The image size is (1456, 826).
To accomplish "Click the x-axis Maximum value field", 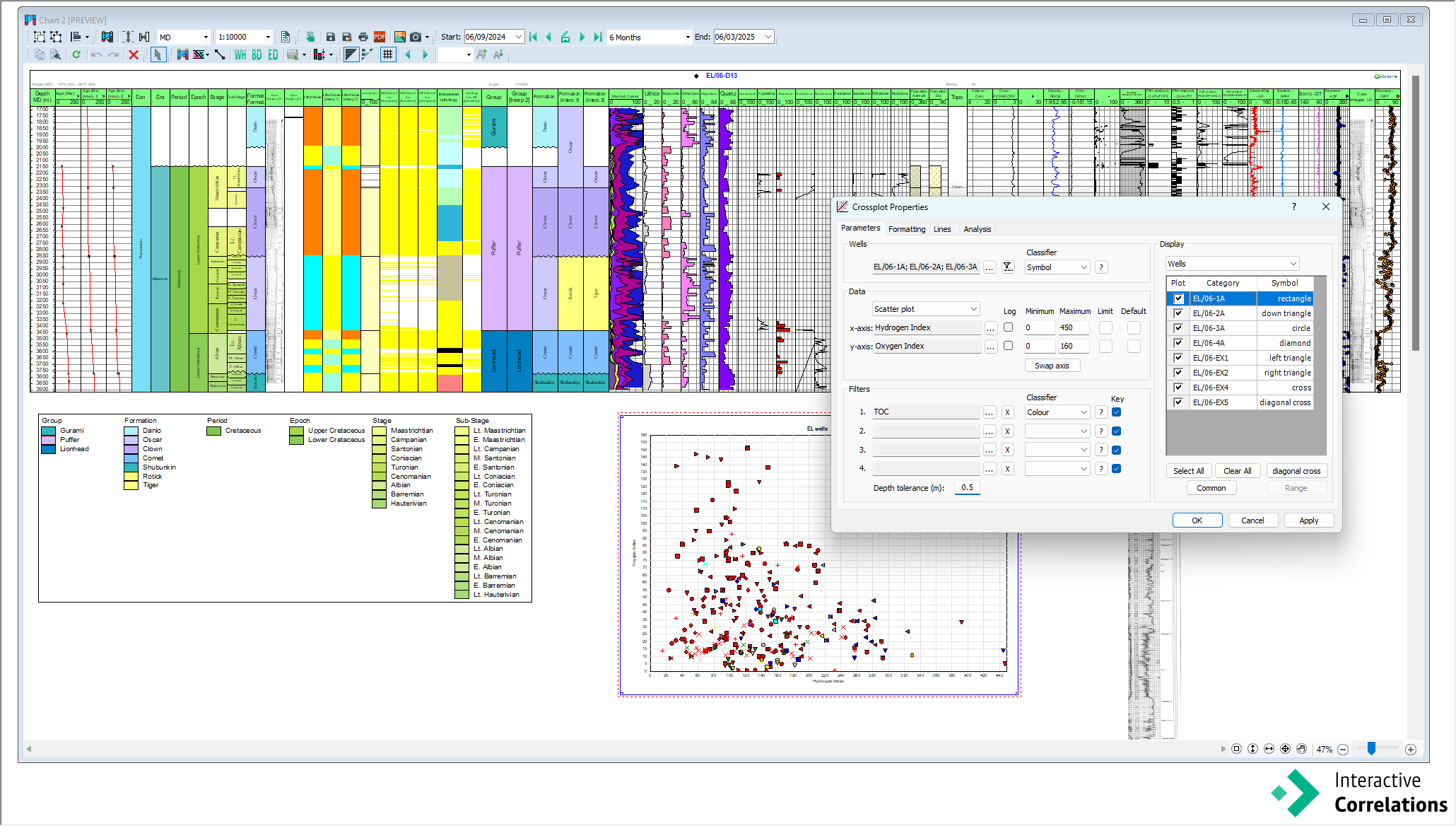I will (1073, 327).
